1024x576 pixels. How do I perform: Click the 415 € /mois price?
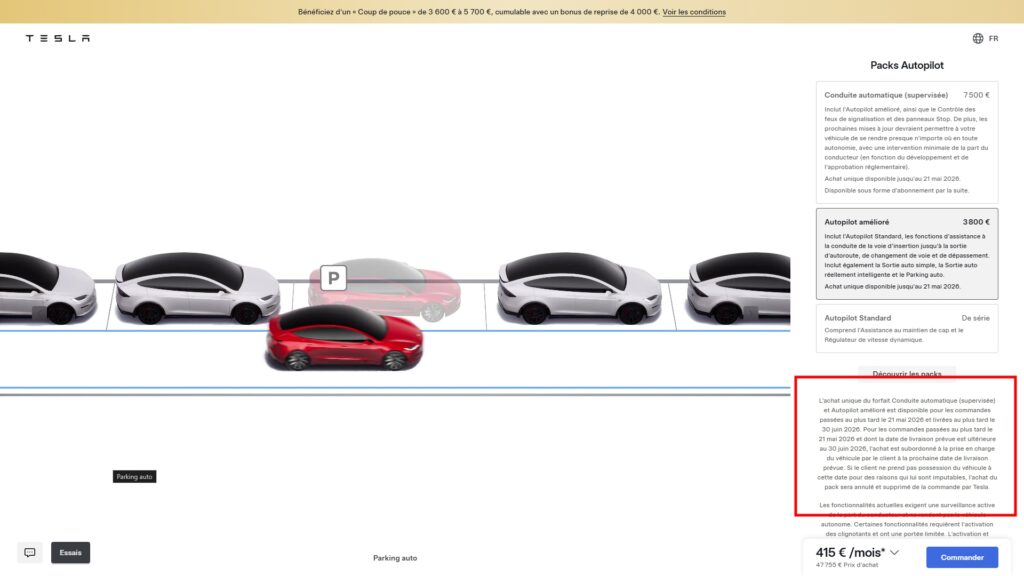pyautogui.click(x=850, y=552)
